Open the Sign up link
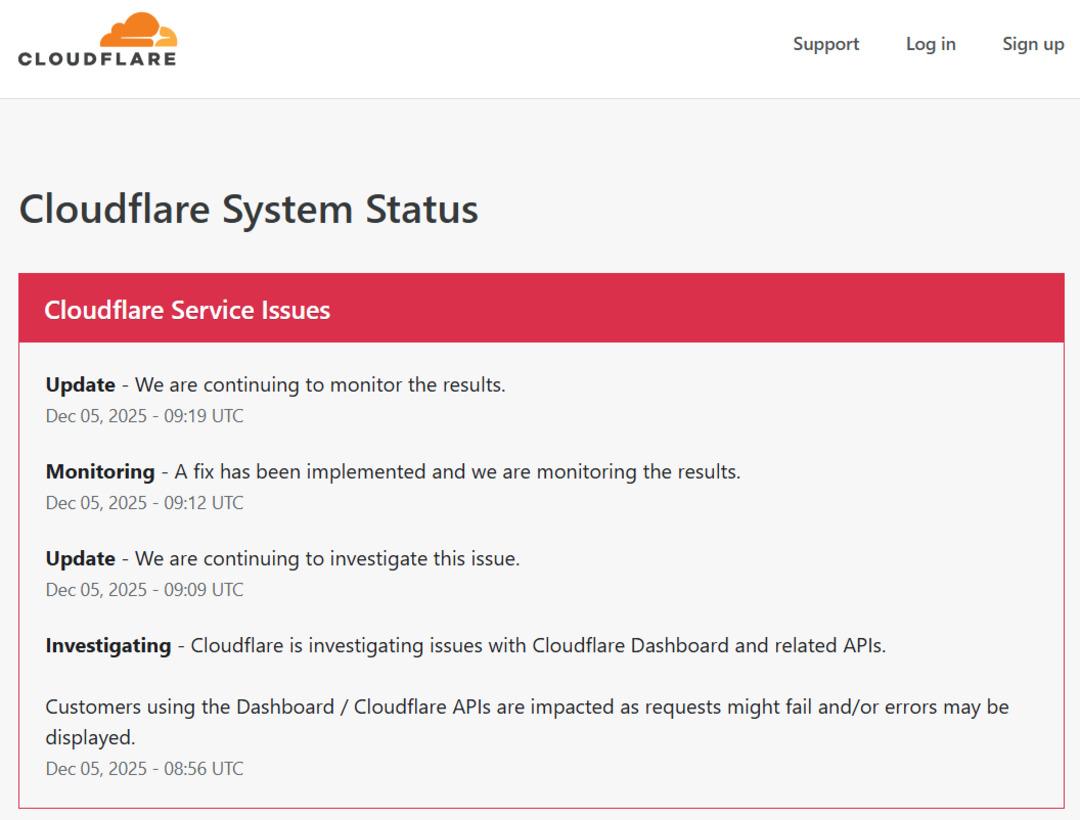 (1033, 44)
